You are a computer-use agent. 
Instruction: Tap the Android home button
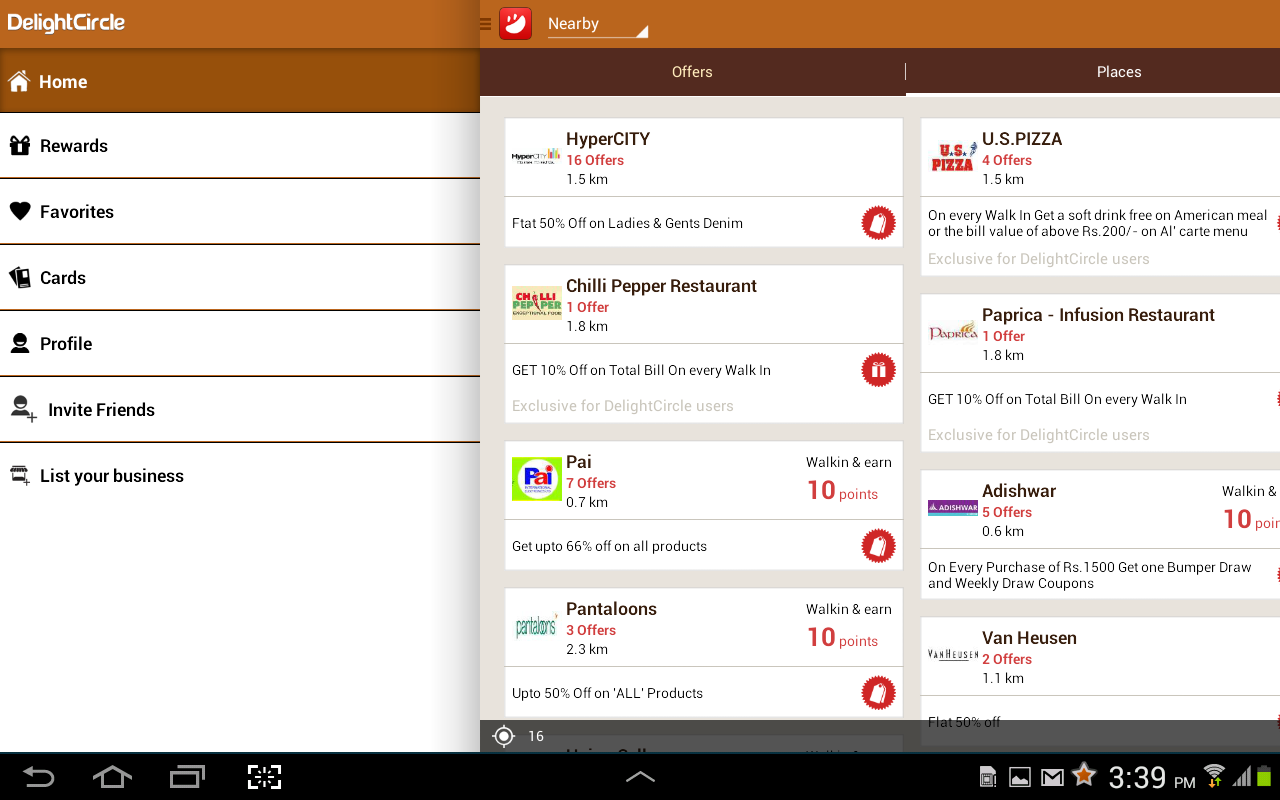point(112,777)
